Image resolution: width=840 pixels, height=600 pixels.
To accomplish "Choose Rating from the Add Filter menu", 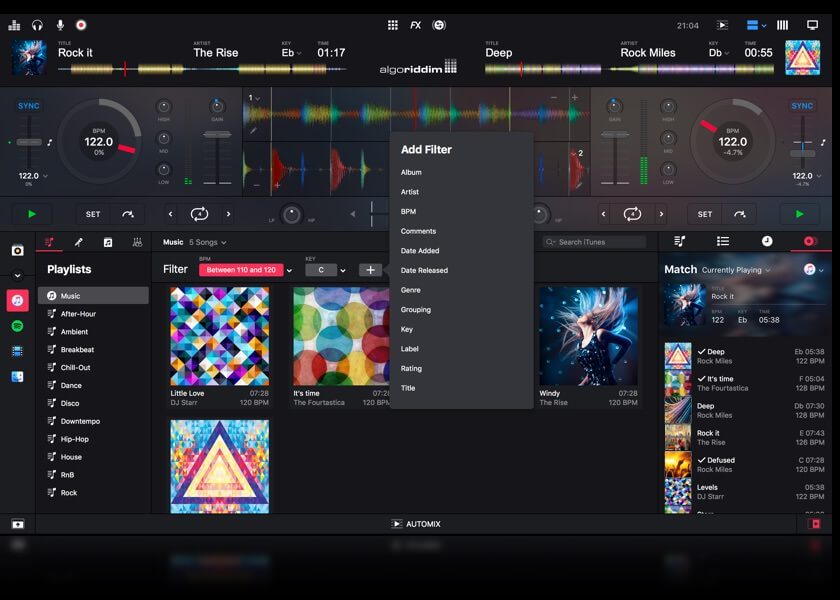I will pyautogui.click(x=411, y=368).
